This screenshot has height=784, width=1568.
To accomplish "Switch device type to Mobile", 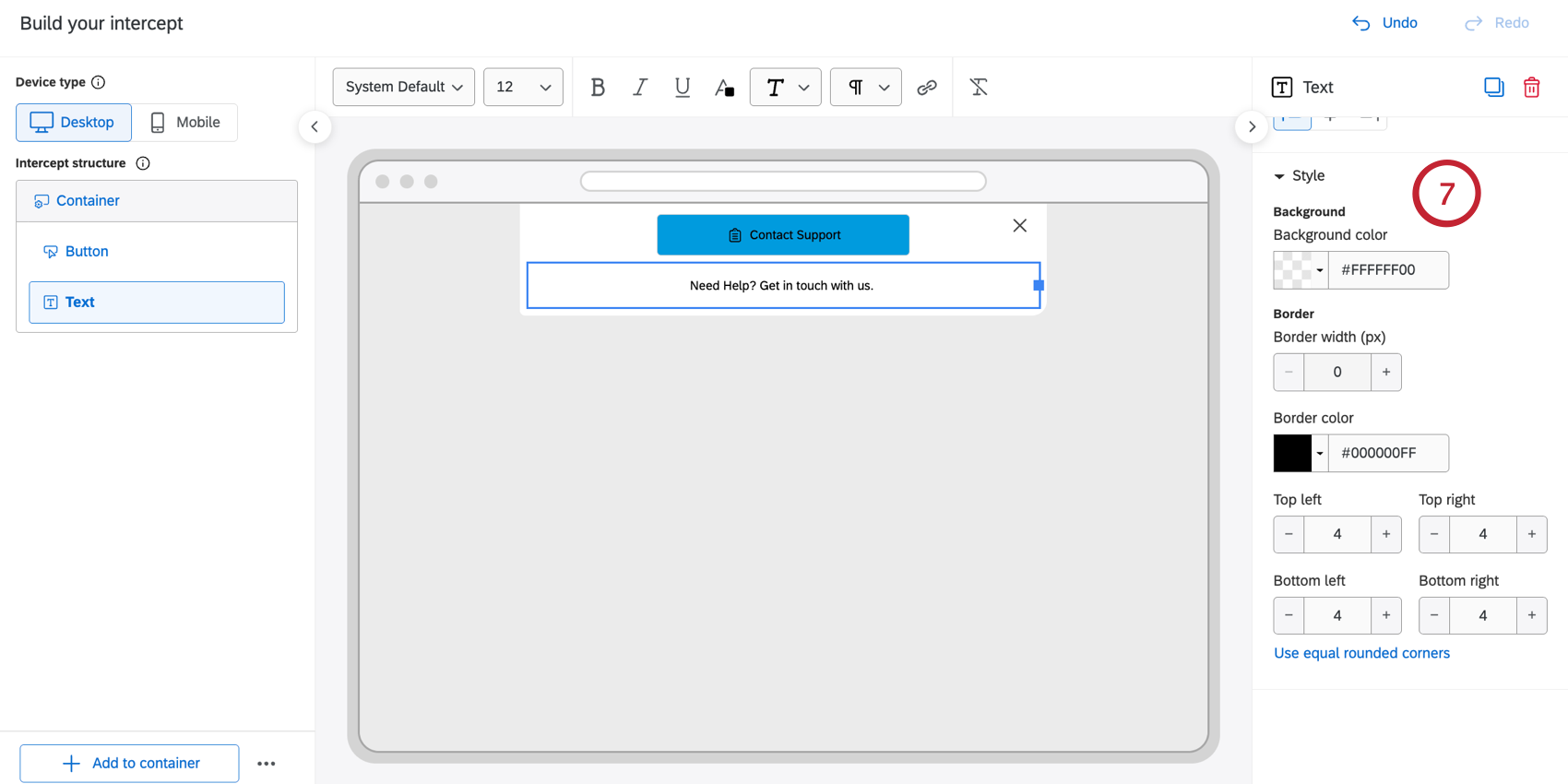I will (185, 122).
